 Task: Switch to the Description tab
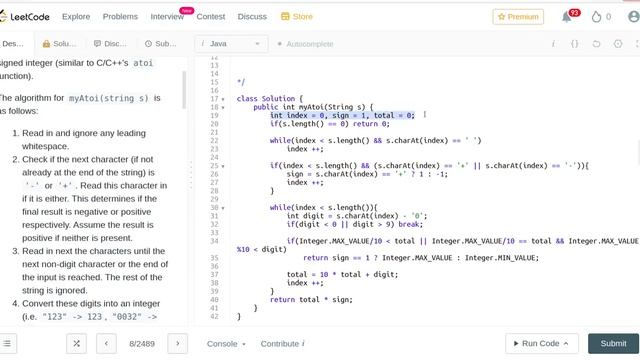(x=13, y=44)
